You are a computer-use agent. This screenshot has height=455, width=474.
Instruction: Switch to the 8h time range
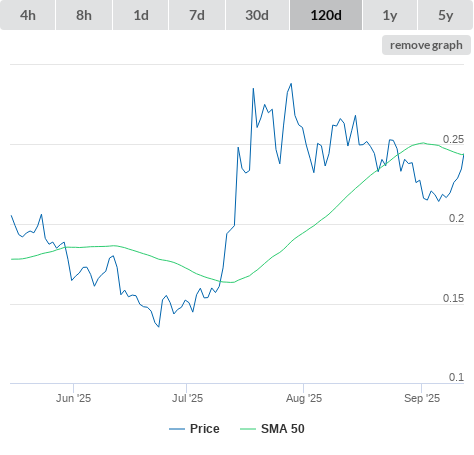point(84,15)
